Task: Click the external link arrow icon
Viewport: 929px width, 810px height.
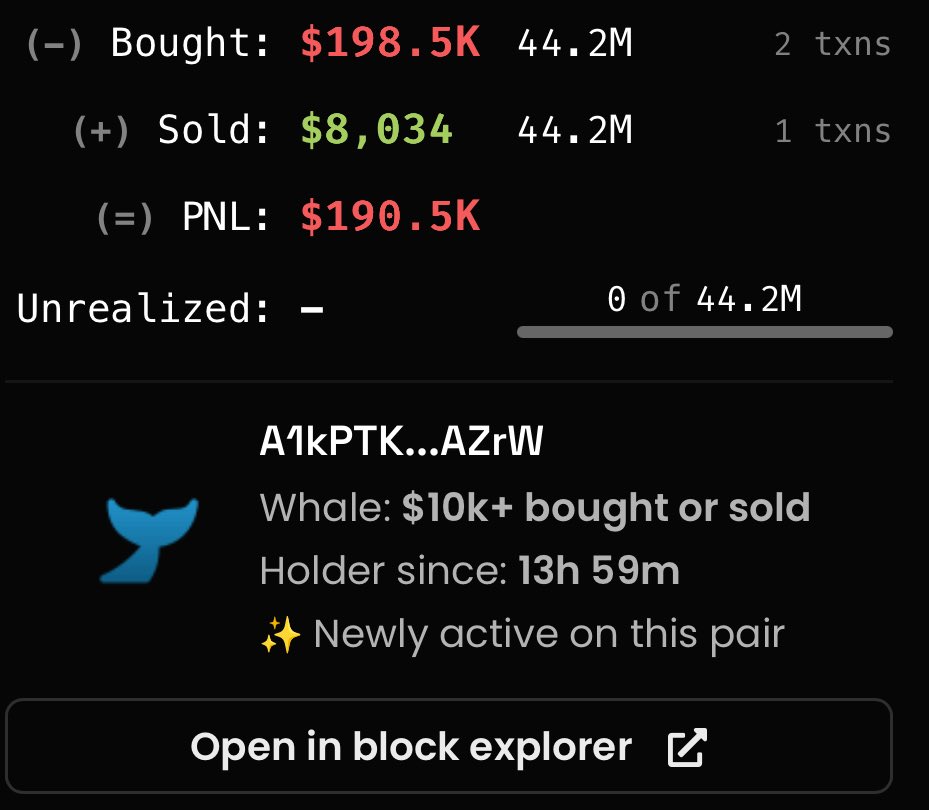Action: (687, 747)
